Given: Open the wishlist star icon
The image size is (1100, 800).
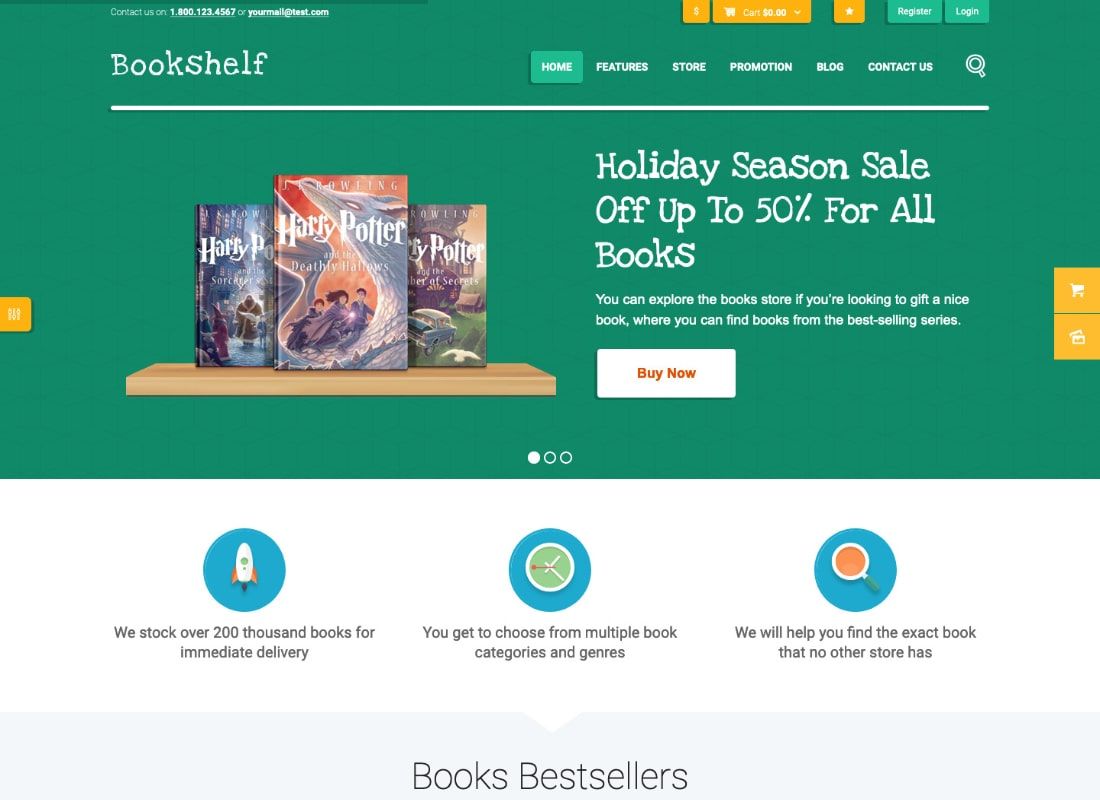Looking at the screenshot, I should tap(849, 11).
